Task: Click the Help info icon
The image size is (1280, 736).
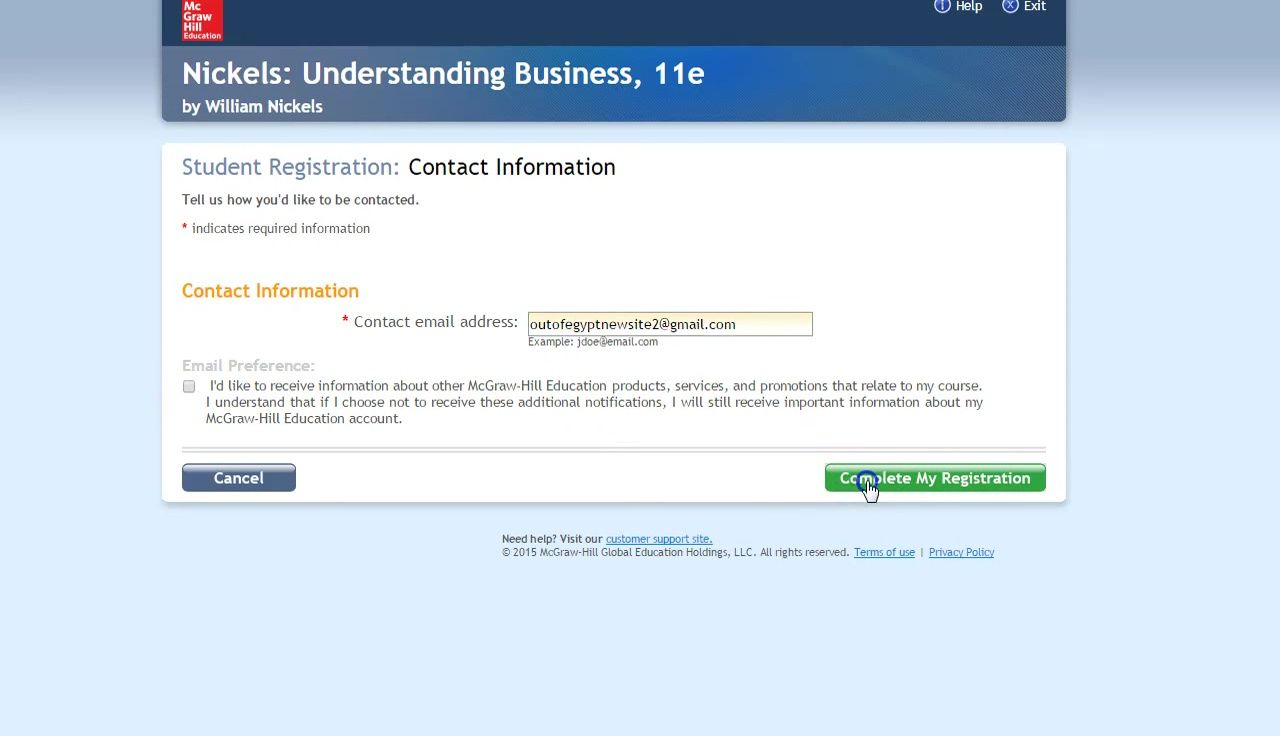Action: pyautogui.click(x=942, y=6)
